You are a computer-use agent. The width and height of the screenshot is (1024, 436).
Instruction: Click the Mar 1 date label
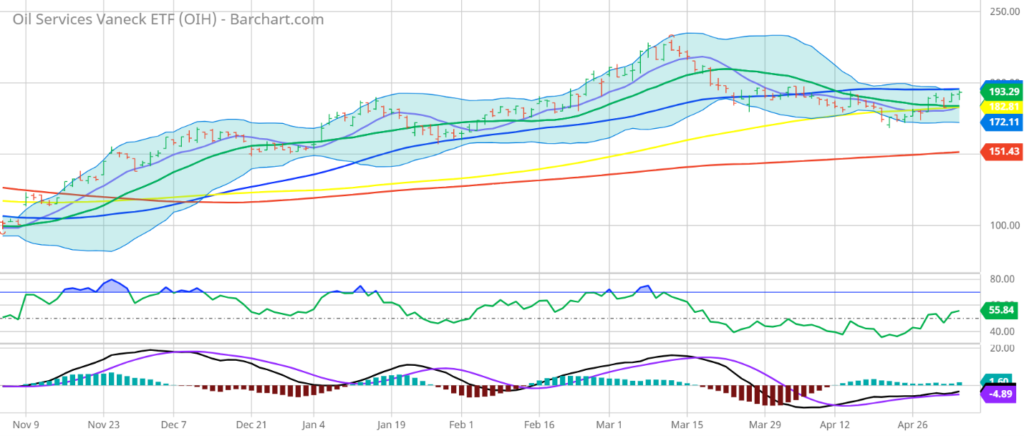pos(609,424)
